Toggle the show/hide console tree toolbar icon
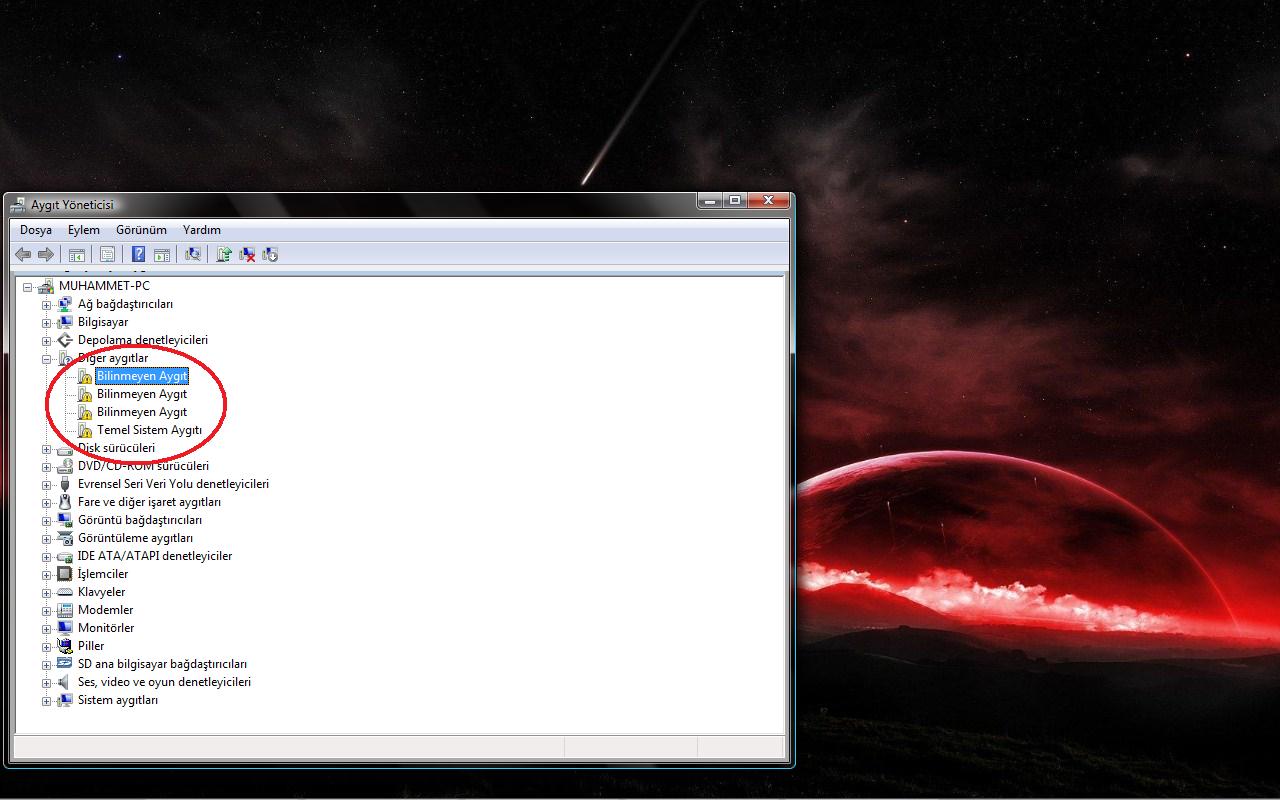Image resolution: width=1280 pixels, height=800 pixels. (77, 255)
